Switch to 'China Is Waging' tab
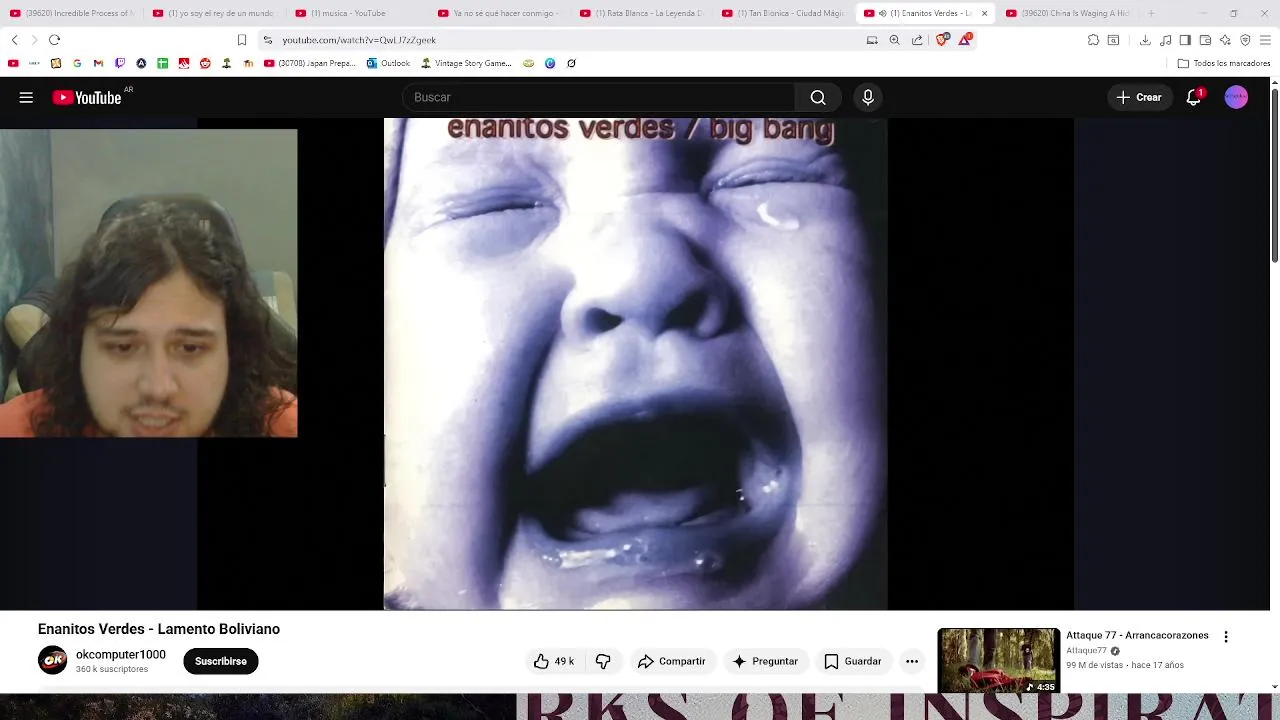 click(x=1069, y=13)
